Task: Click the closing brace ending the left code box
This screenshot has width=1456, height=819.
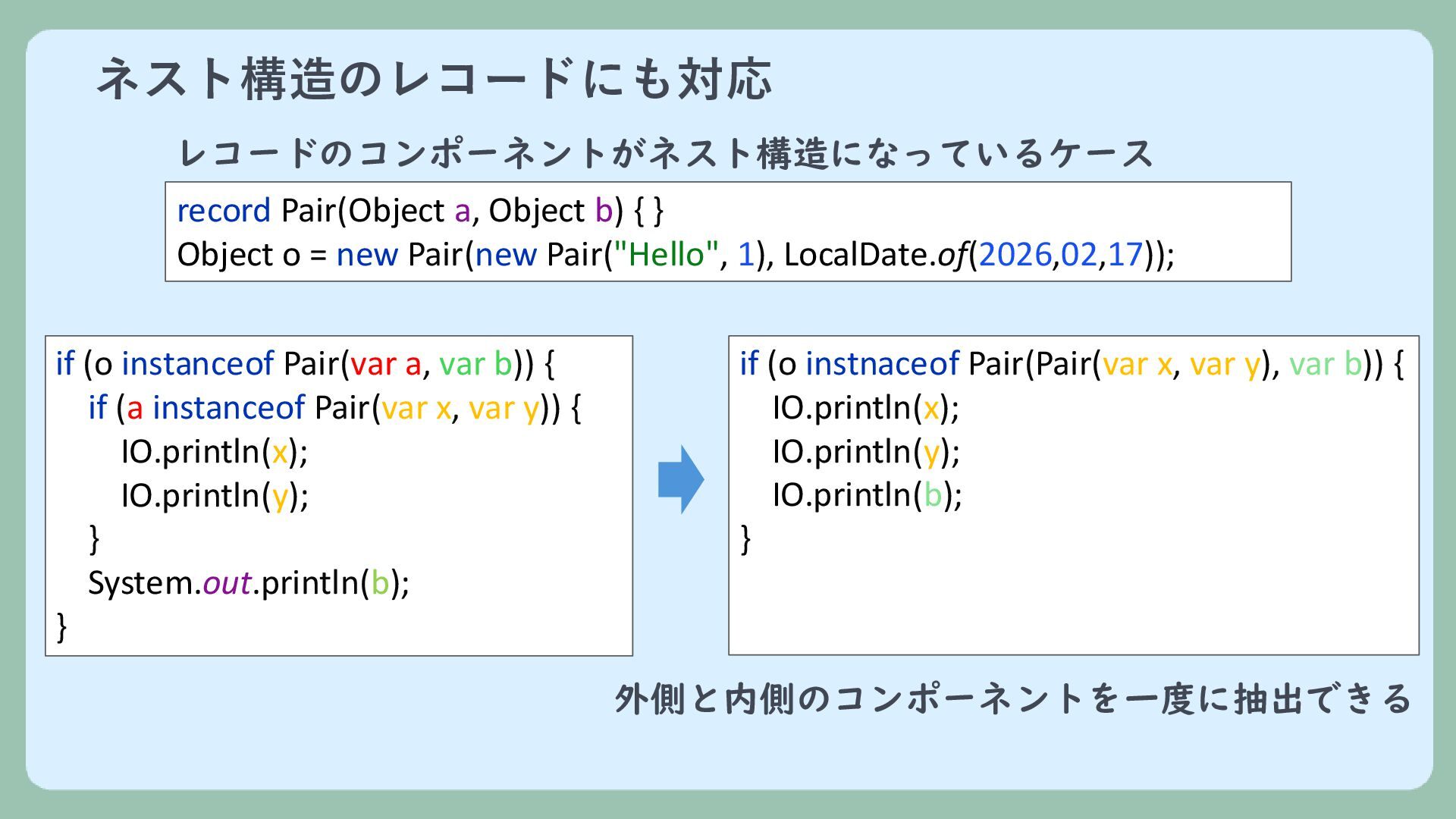Action: click(61, 627)
